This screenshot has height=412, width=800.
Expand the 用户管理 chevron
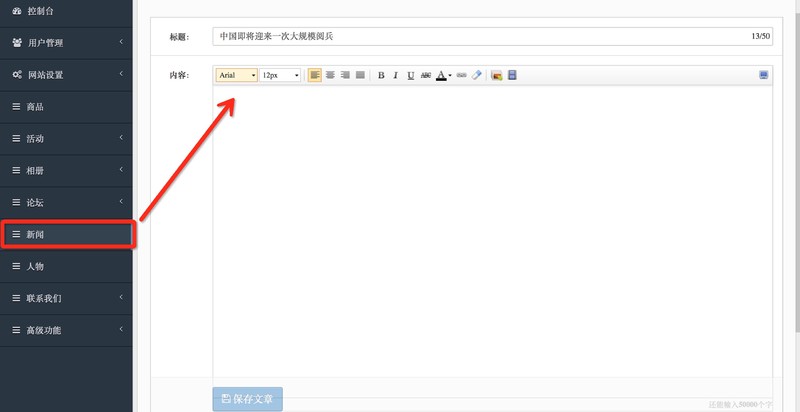point(121,42)
